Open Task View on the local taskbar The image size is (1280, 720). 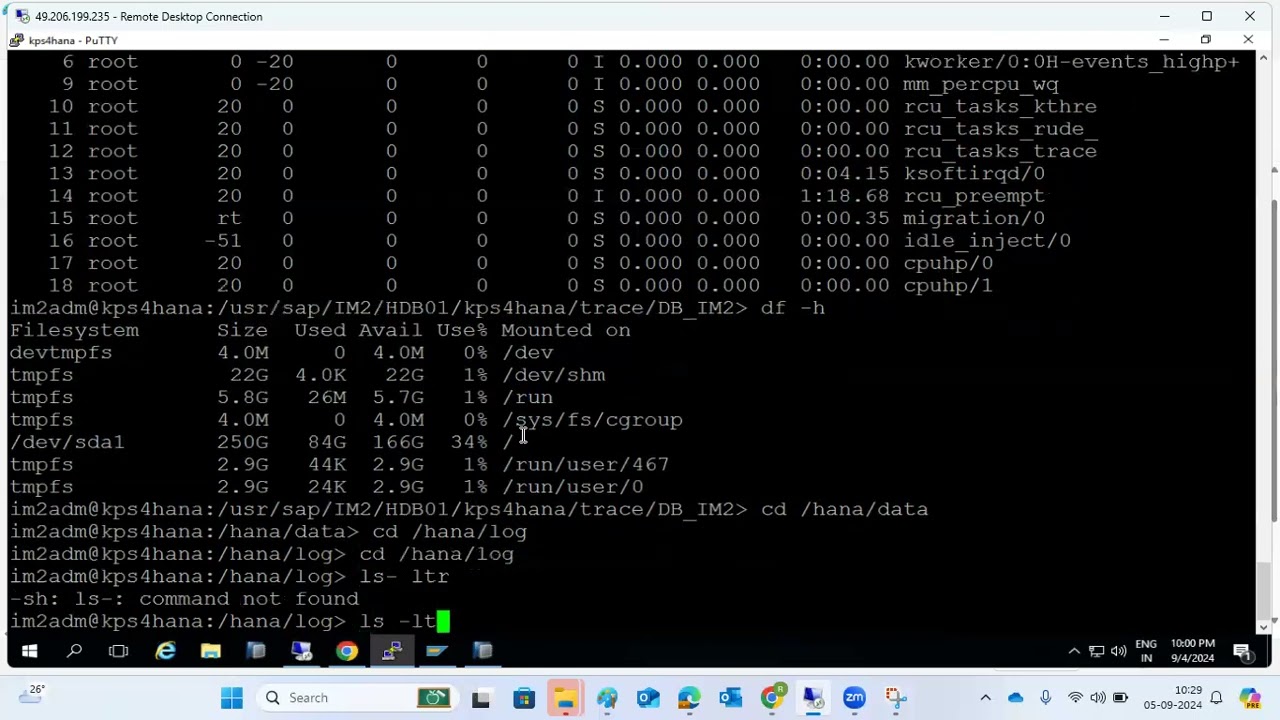pos(481,698)
